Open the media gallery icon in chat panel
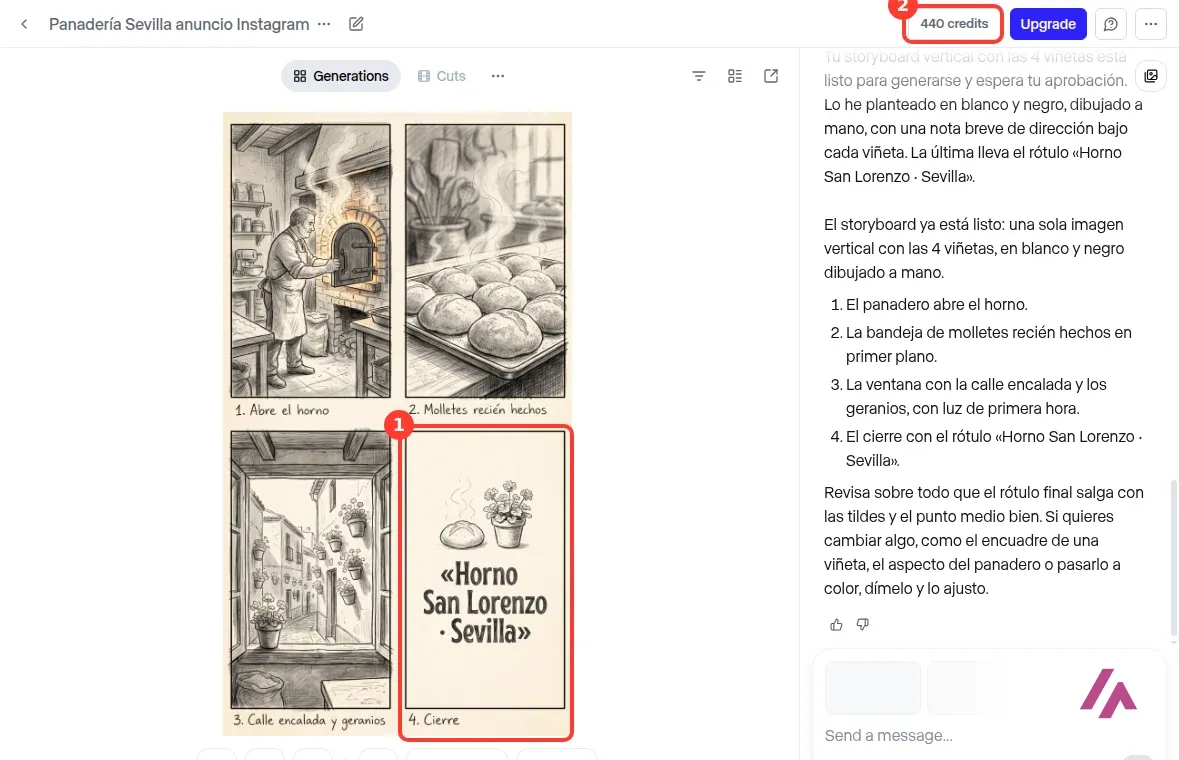This screenshot has width=1179, height=760. [1150, 76]
